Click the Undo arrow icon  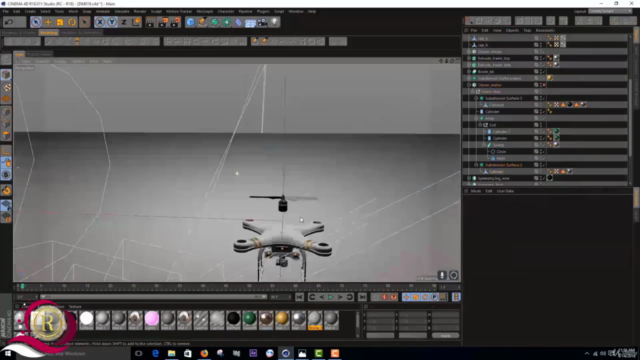pos(9,22)
